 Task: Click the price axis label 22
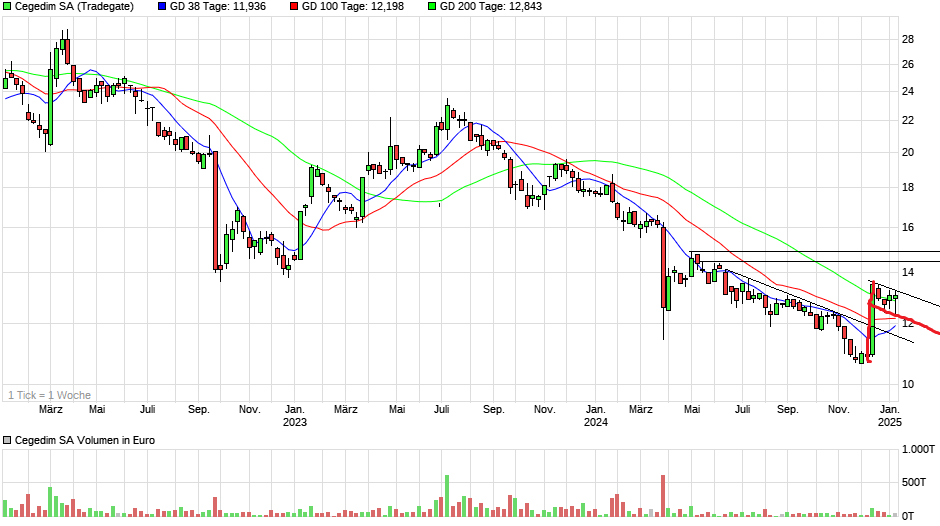pyautogui.click(x=908, y=121)
